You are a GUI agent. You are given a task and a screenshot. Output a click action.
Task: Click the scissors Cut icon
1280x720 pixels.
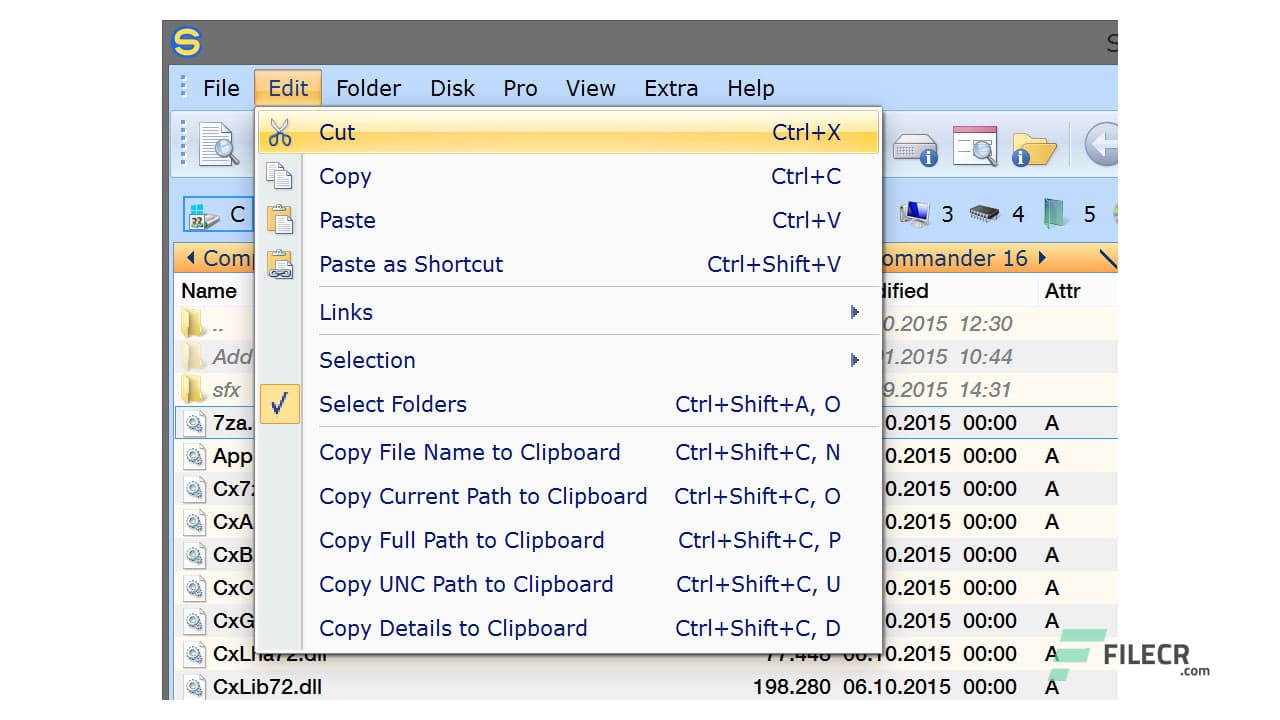pyautogui.click(x=280, y=133)
